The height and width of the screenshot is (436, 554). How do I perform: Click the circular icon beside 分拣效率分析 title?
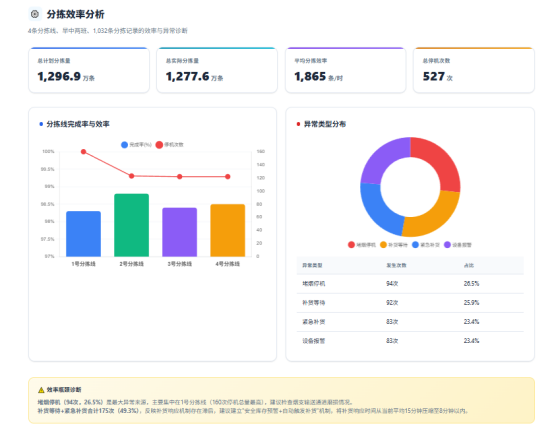coord(35,14)
